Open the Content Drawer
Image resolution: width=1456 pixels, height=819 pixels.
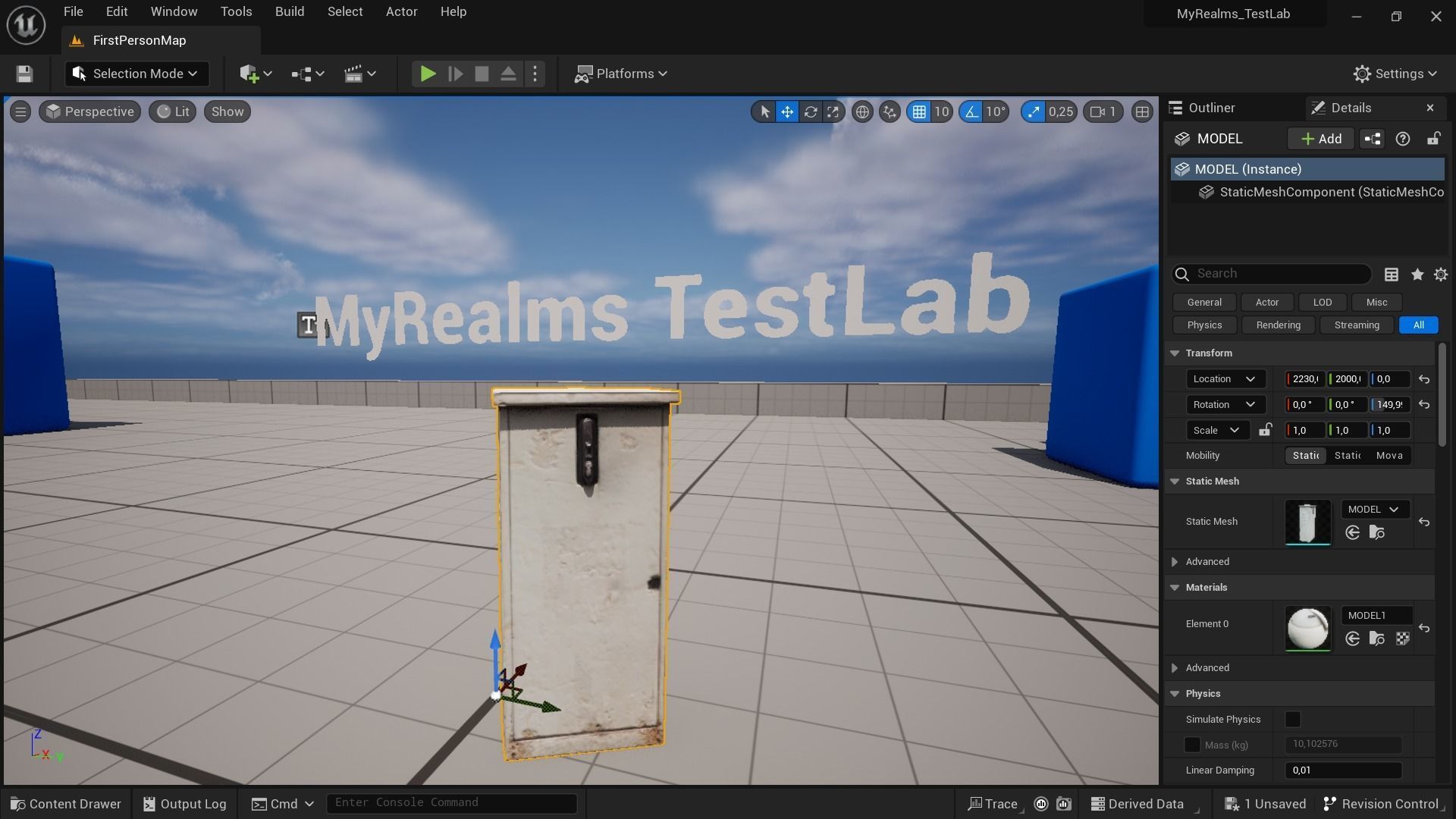pyautogui.click(x=66, y=804)
